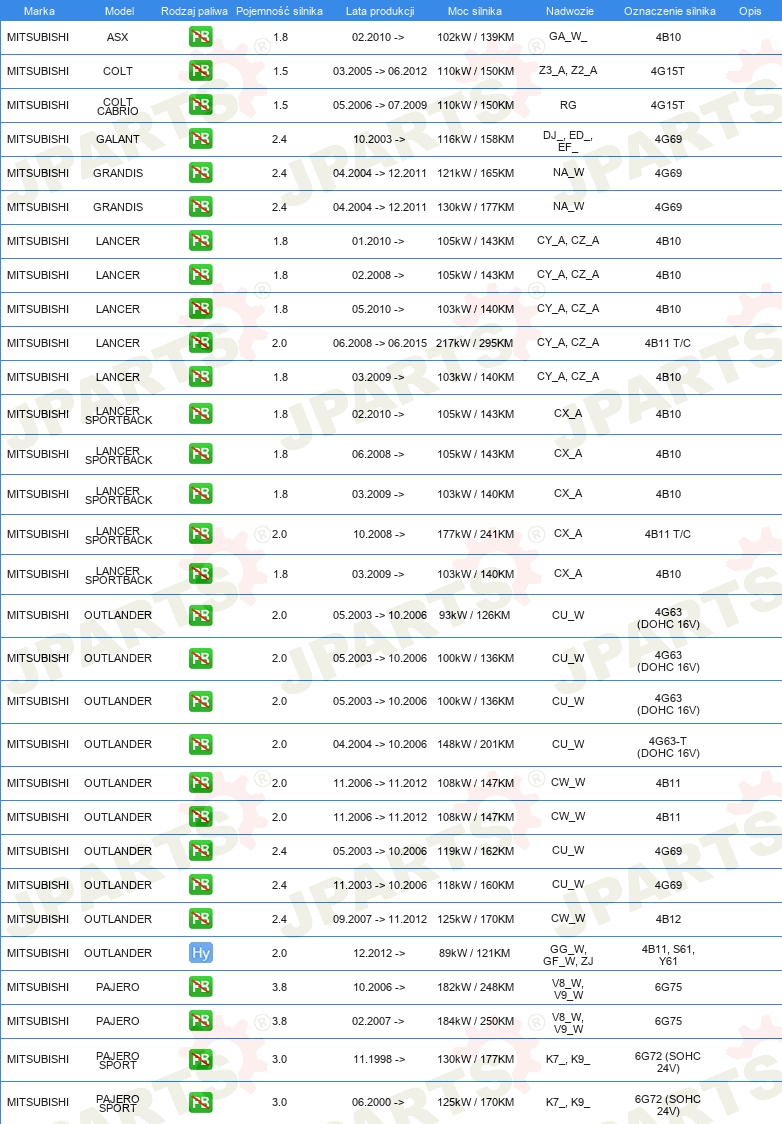Click the production date 06.2000 ->
Screen dimensions: 782x1124
coord(378,1102)
